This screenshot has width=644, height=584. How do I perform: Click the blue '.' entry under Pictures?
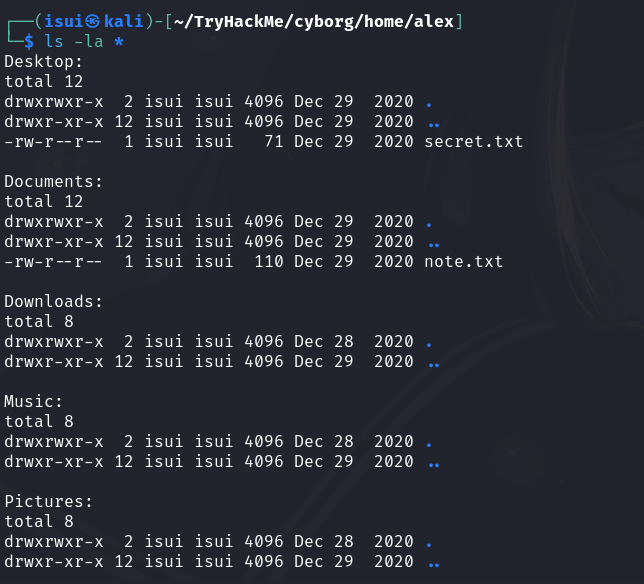[x=429, y=542]
